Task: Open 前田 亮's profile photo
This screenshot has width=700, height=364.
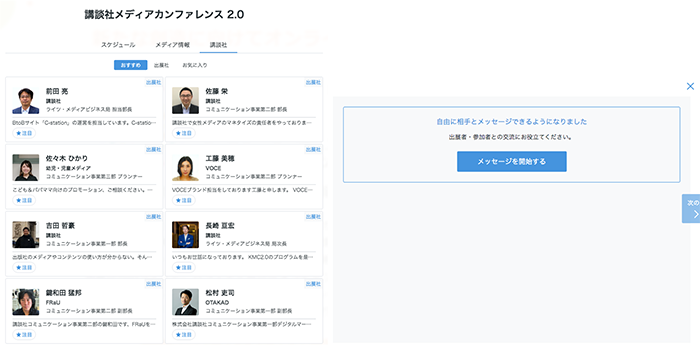Action: coord(25,100)
